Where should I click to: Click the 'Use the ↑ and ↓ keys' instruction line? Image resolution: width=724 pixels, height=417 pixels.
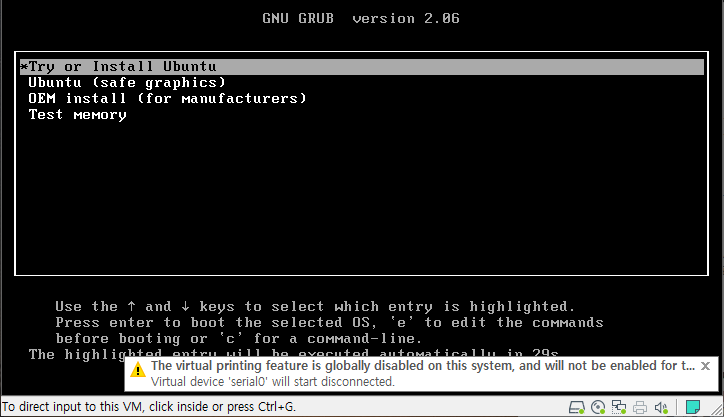point(315,307)
